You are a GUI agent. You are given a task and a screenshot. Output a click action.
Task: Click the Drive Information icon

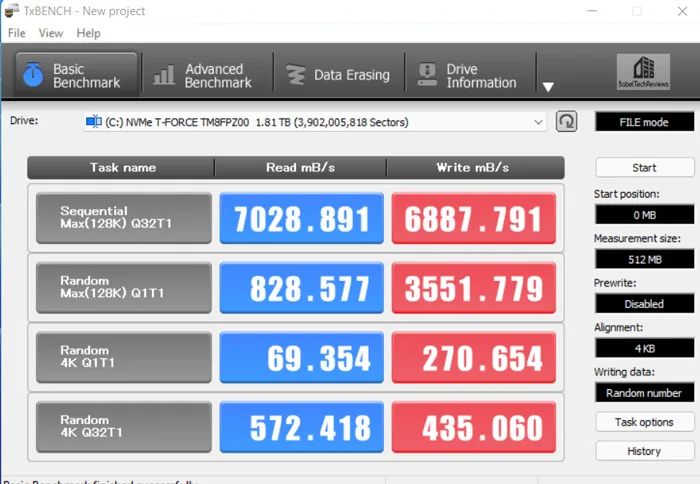click(x=427, y=75)
